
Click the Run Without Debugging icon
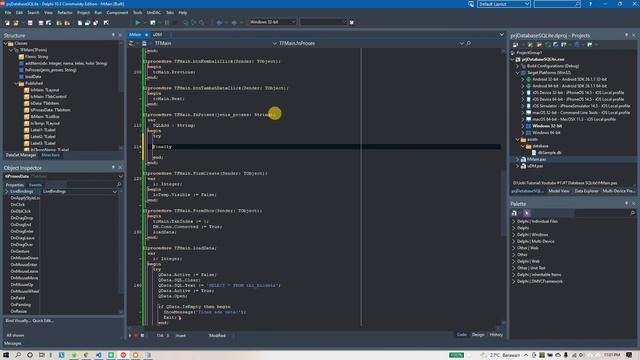point(153,23)
